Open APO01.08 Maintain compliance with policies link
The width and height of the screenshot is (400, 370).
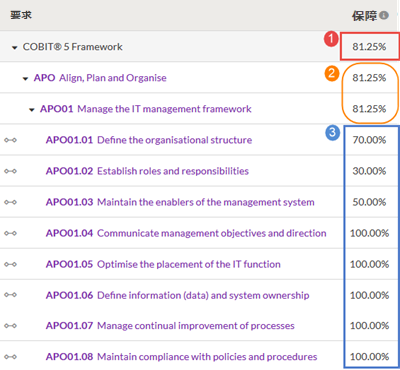tap(181, 357)
